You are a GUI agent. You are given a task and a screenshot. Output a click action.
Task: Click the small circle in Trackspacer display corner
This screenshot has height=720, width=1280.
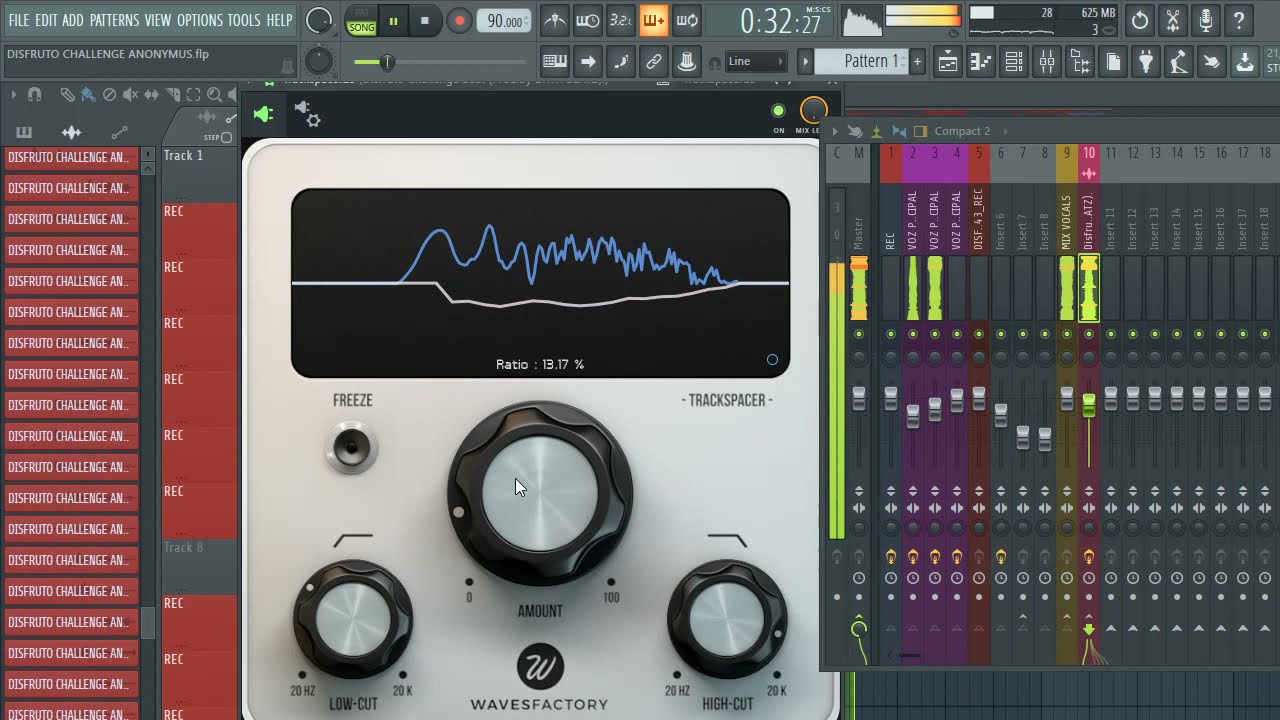pos(772,360)
